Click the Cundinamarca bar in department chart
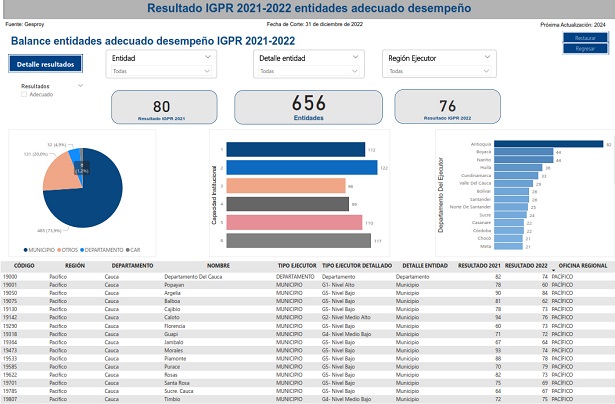615x404 pixels. click(516, 176)
